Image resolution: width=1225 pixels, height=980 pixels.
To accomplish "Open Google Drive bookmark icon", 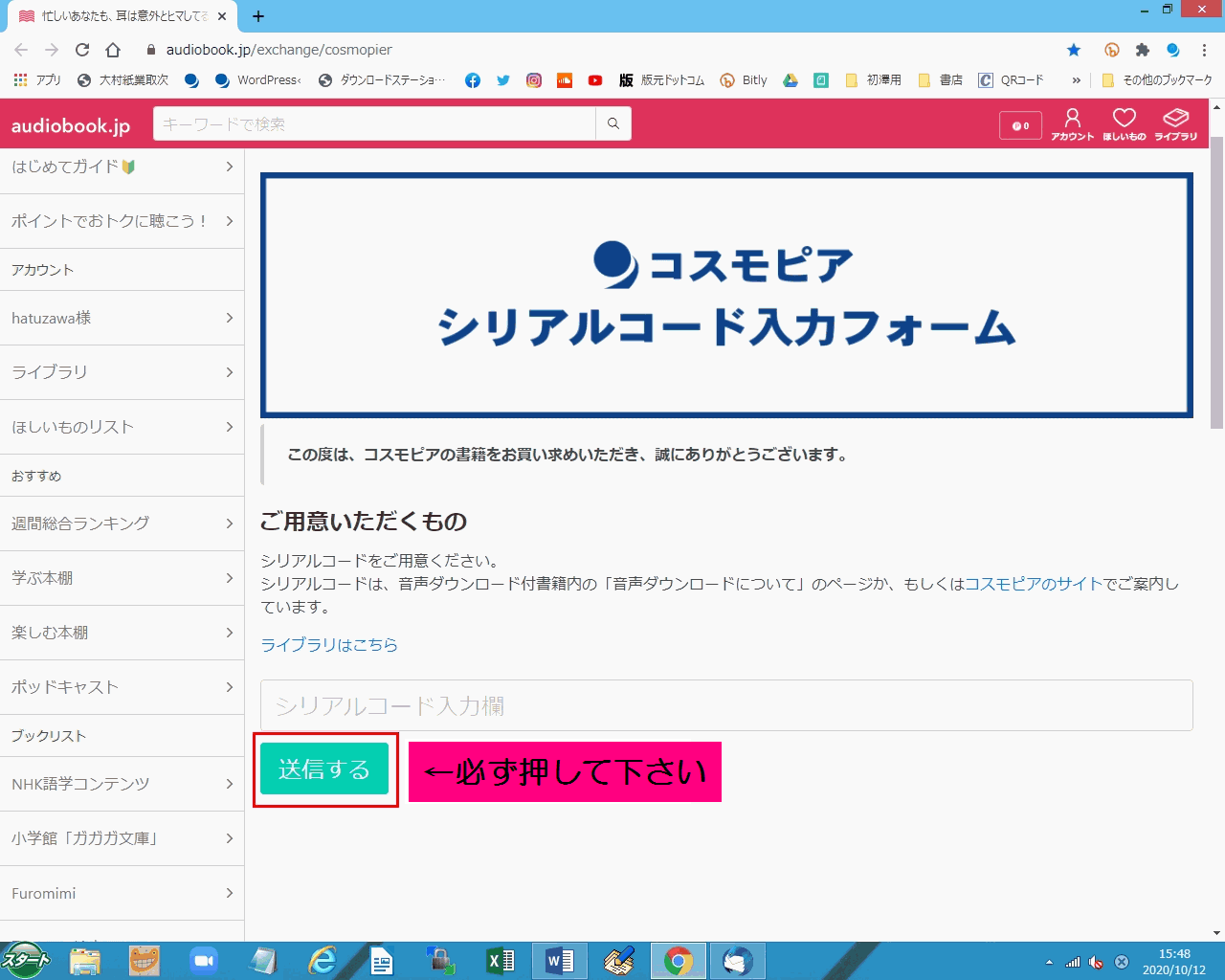I will point(791,80).
